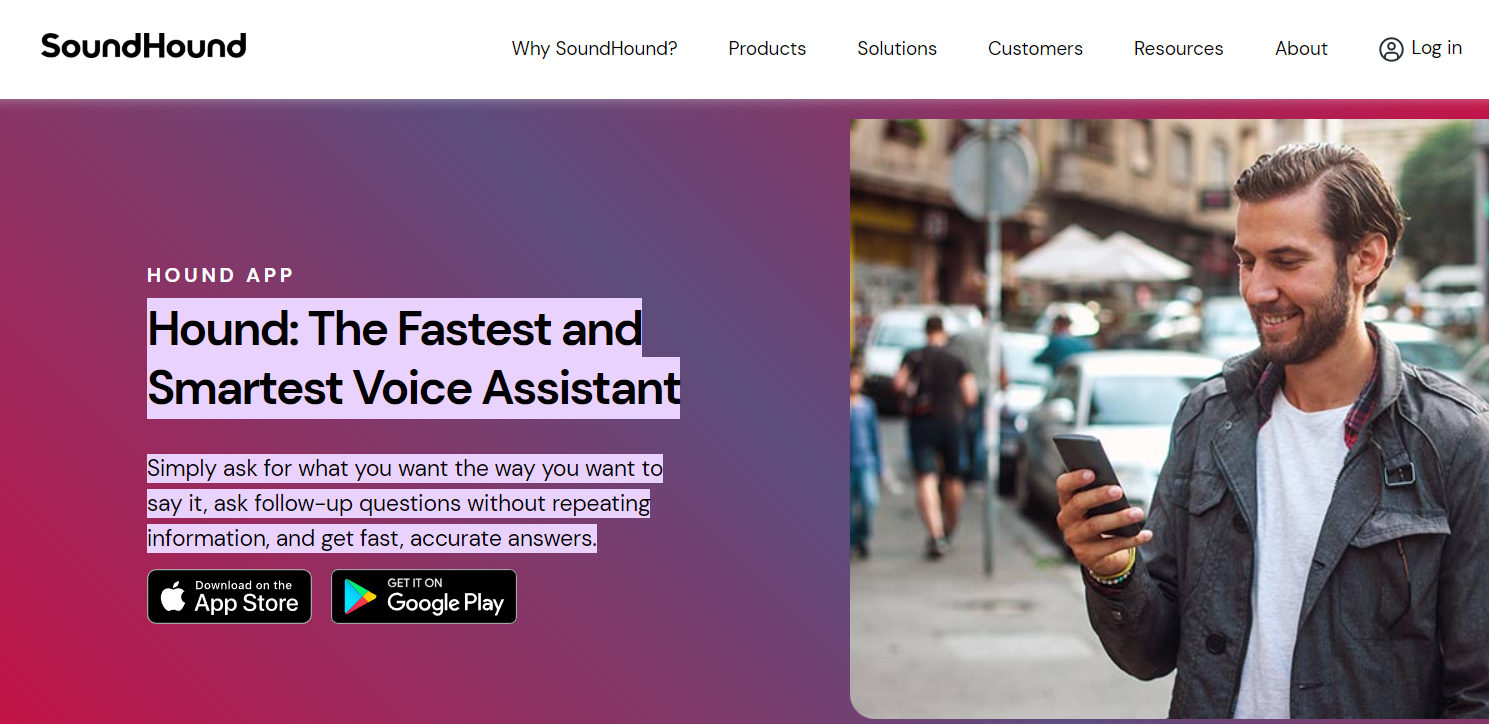
Task: Click the HOUND APP label
Action: point(221,275)
